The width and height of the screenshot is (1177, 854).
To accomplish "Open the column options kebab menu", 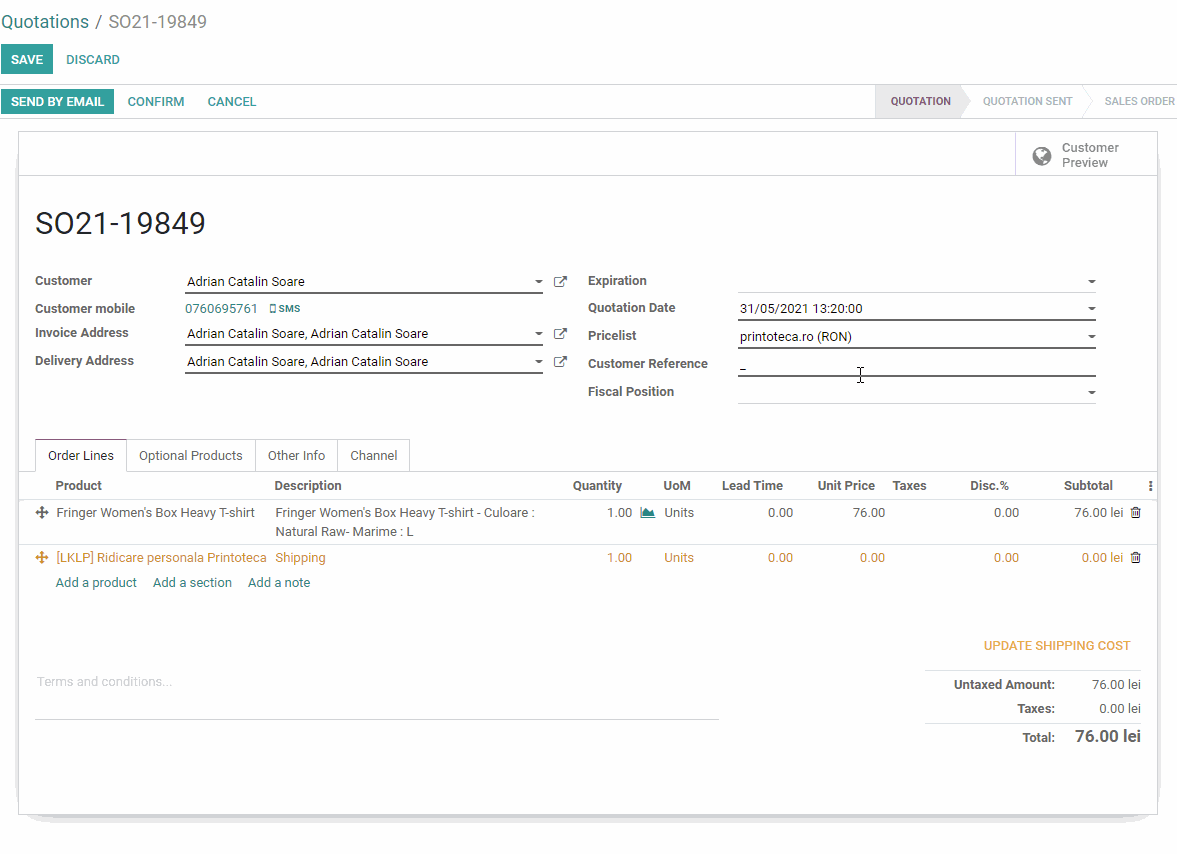I will coord(1150,486).
